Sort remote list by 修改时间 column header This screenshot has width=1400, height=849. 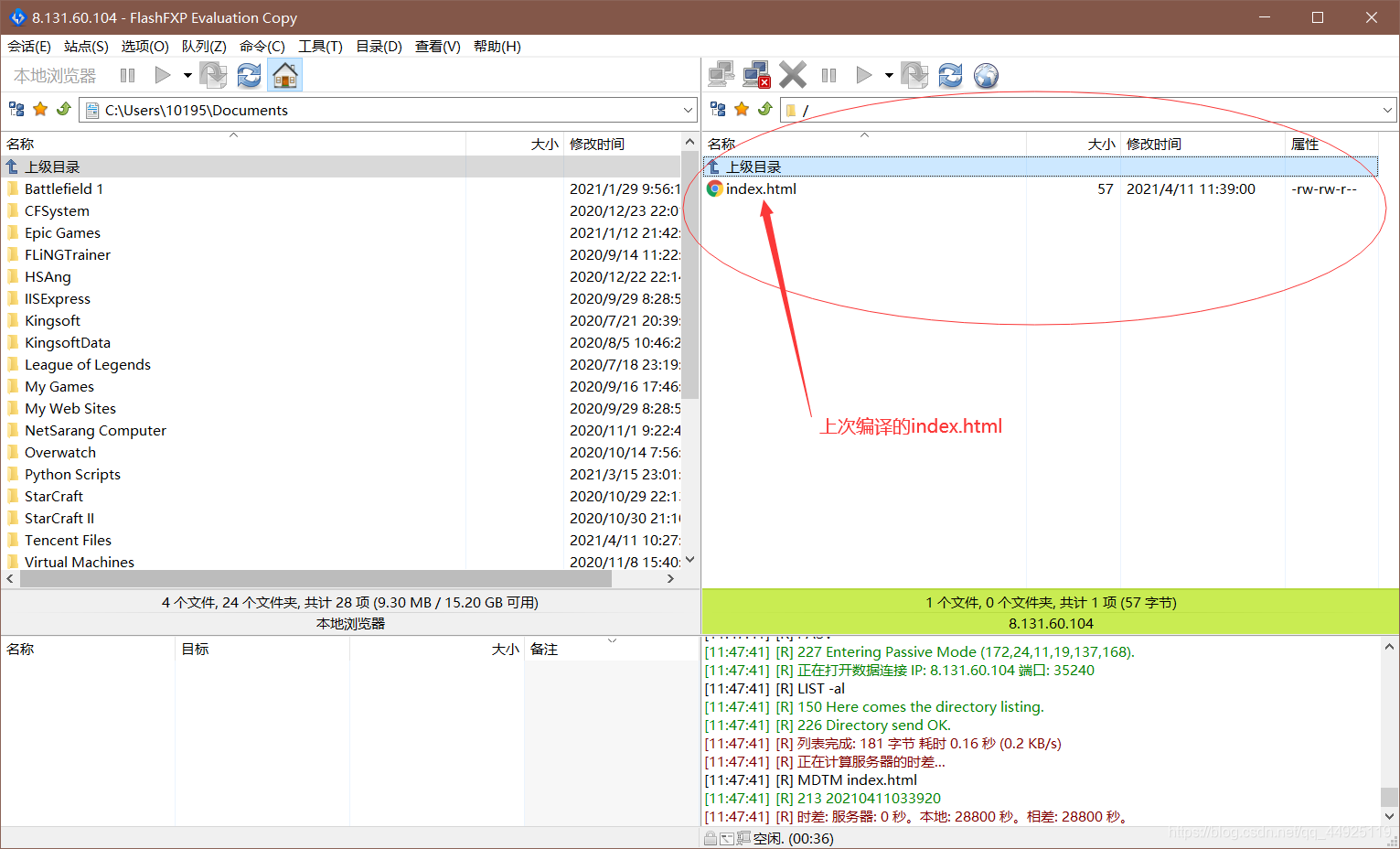(x=1202, y=144)
